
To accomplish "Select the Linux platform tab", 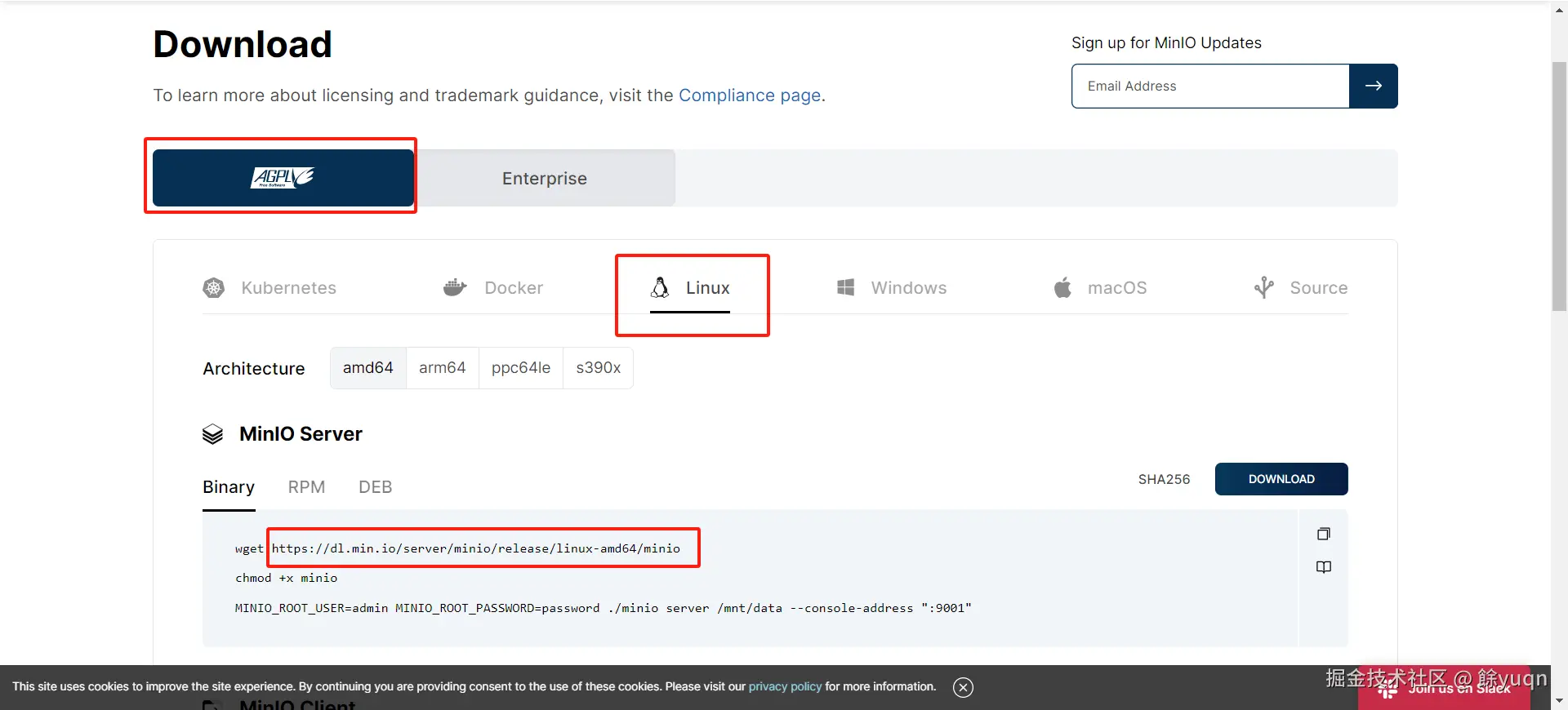I will tap(690, 287).
